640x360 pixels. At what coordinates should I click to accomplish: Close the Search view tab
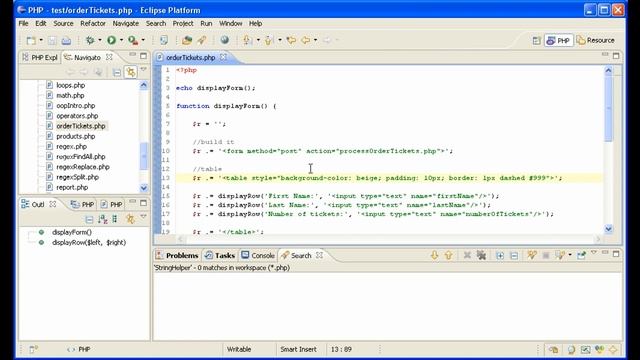[x=320, y=255]
